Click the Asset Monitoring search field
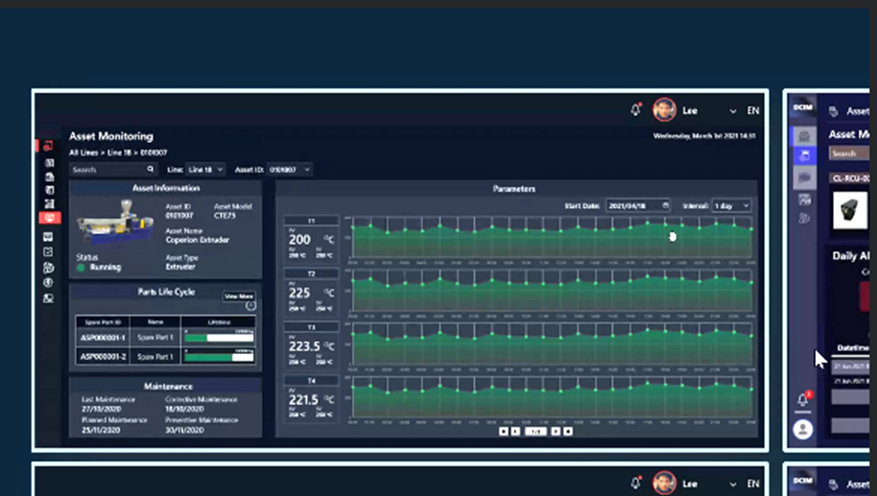Screen dimensions: 877x496 105,170
